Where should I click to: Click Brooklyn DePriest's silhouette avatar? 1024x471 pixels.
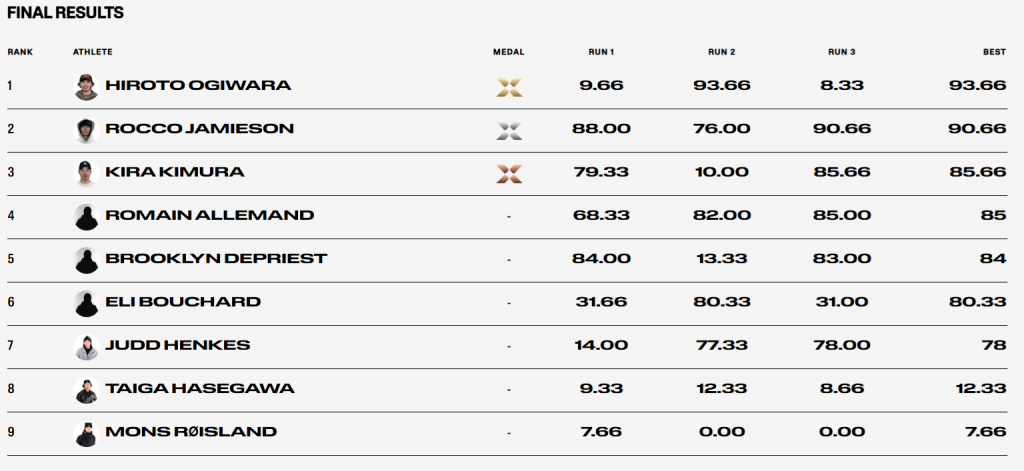[x=85, y=259]
